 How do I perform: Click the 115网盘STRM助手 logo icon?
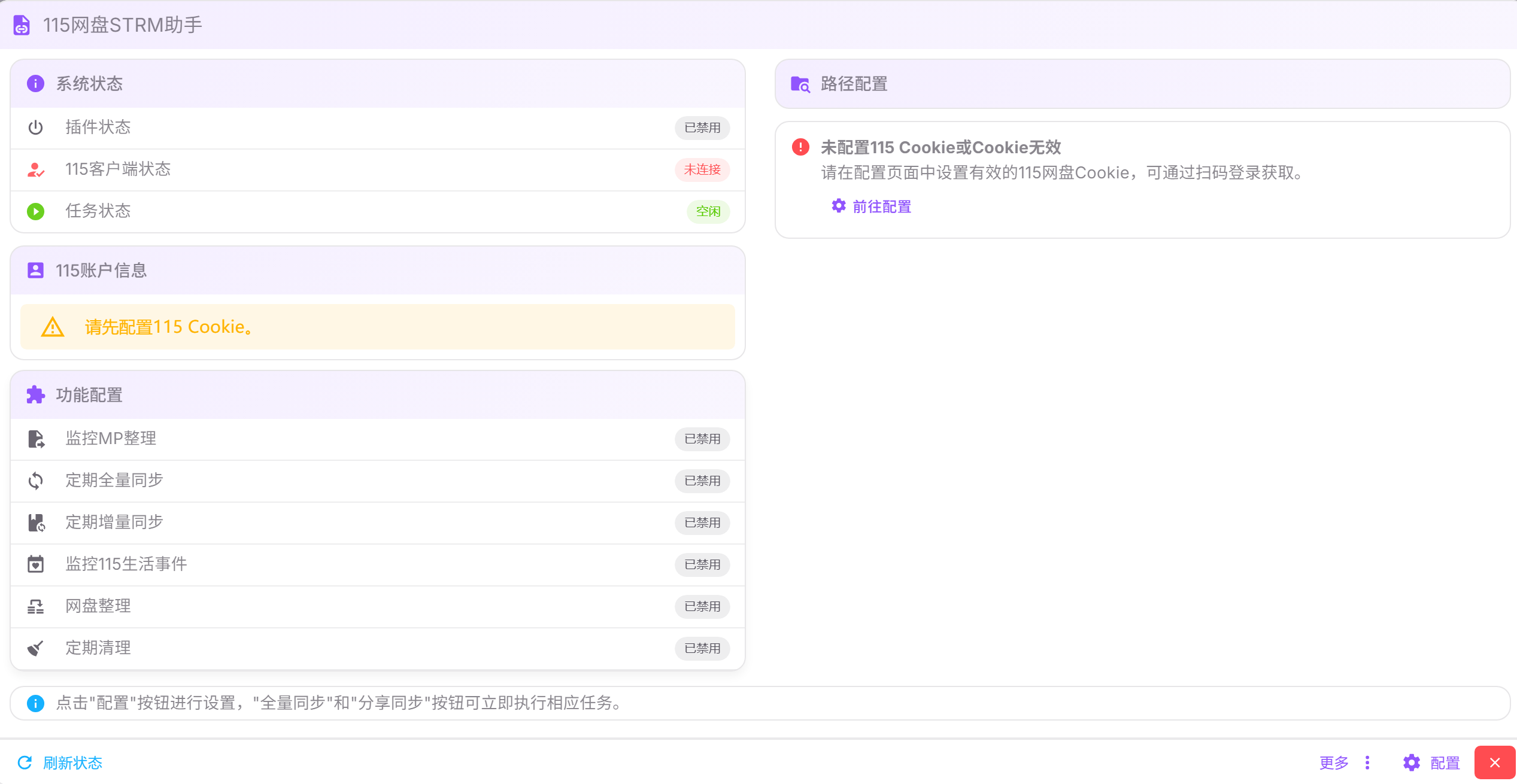(x=22, y=25)
